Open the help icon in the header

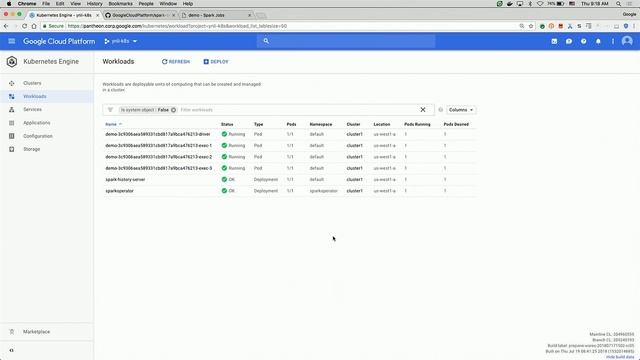click(583, 41)
